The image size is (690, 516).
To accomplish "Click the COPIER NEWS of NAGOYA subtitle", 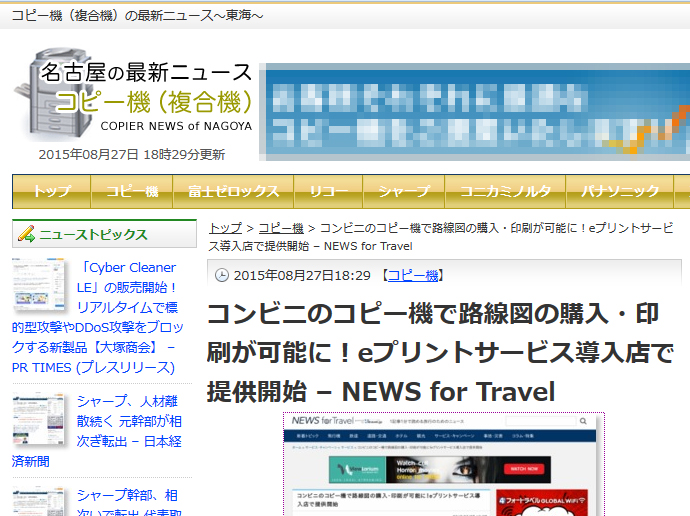I will pos(176,126).
